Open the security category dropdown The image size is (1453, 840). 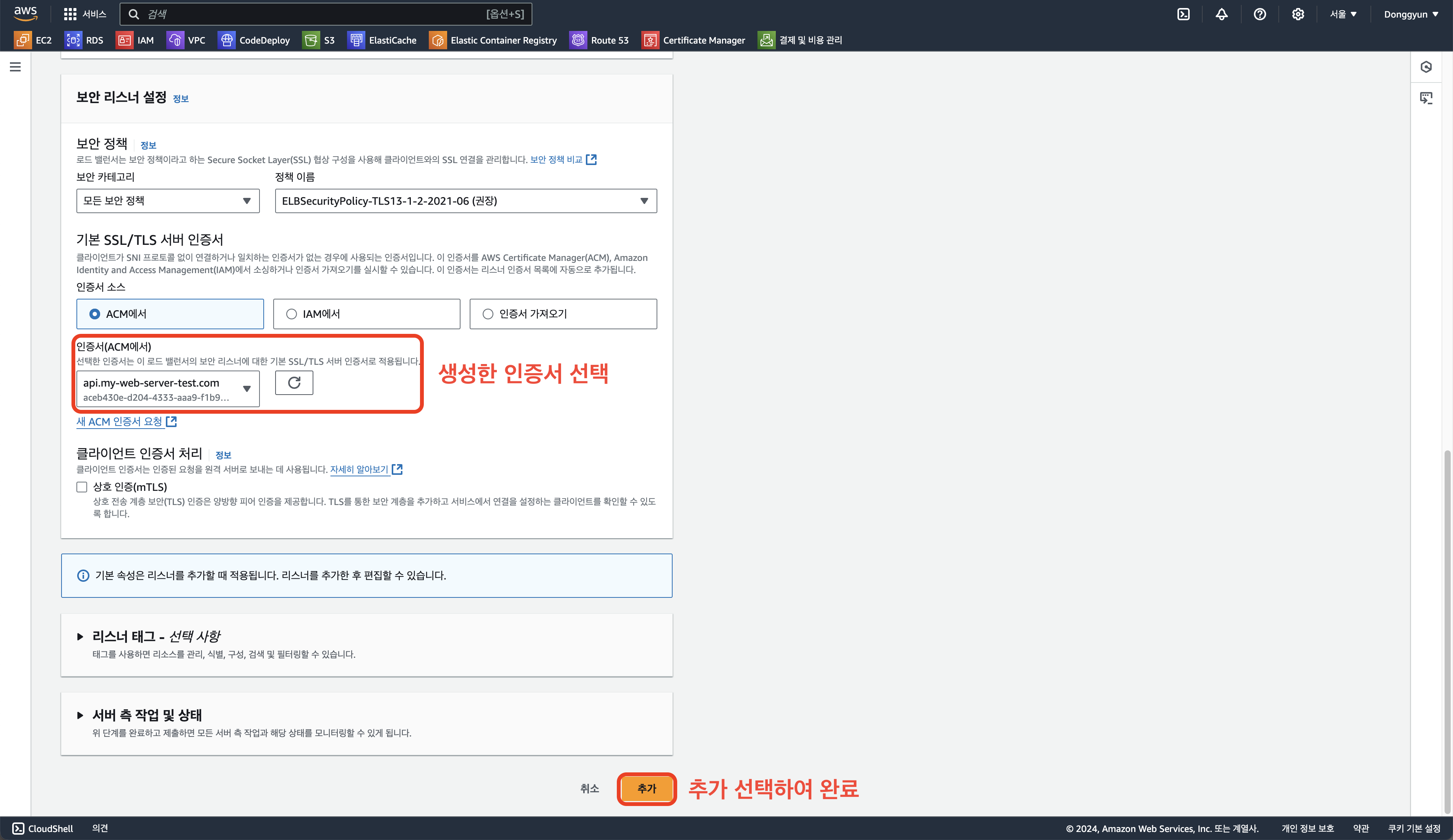[168, 201]
